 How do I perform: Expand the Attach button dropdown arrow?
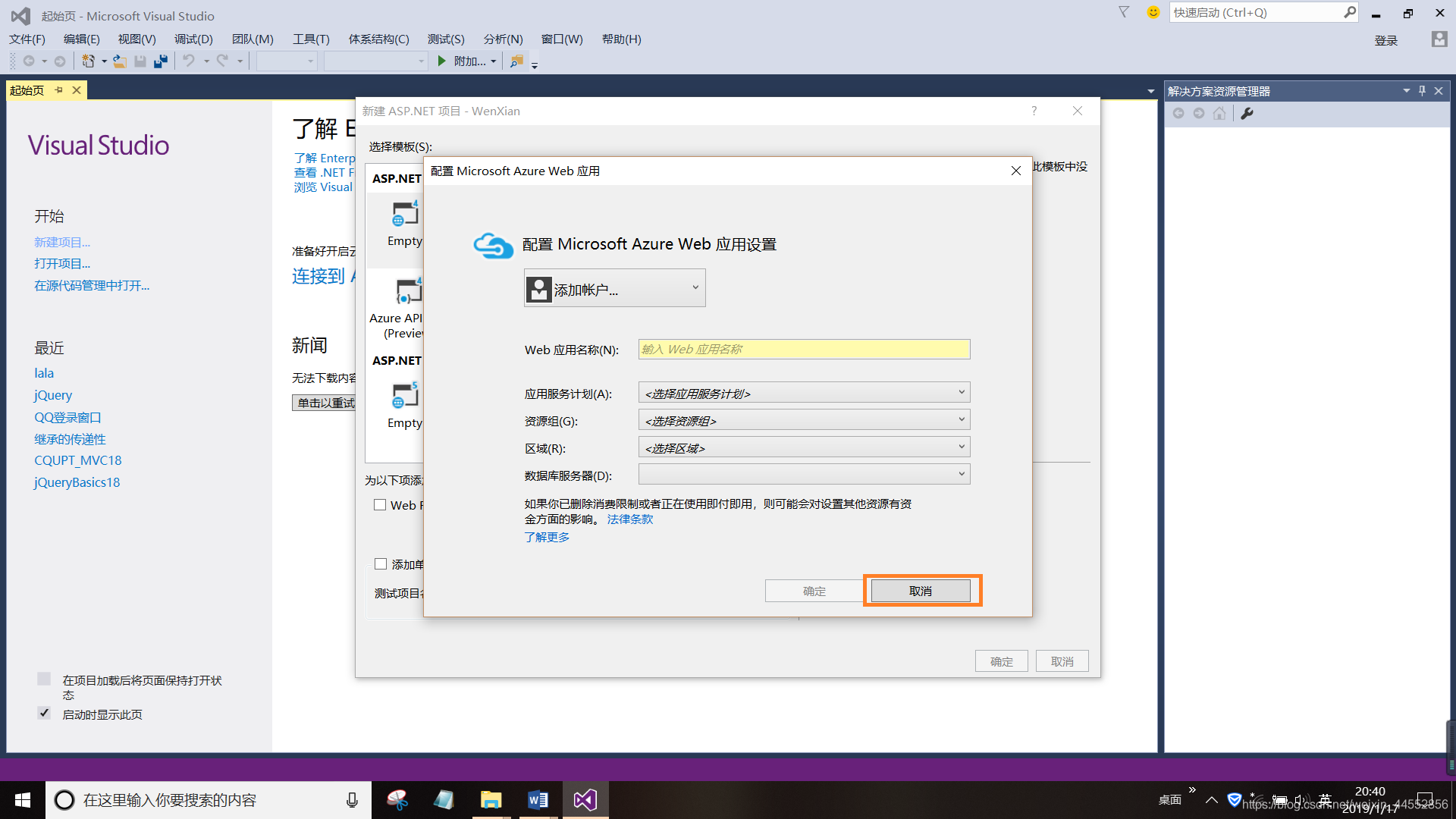pos(494,61)
